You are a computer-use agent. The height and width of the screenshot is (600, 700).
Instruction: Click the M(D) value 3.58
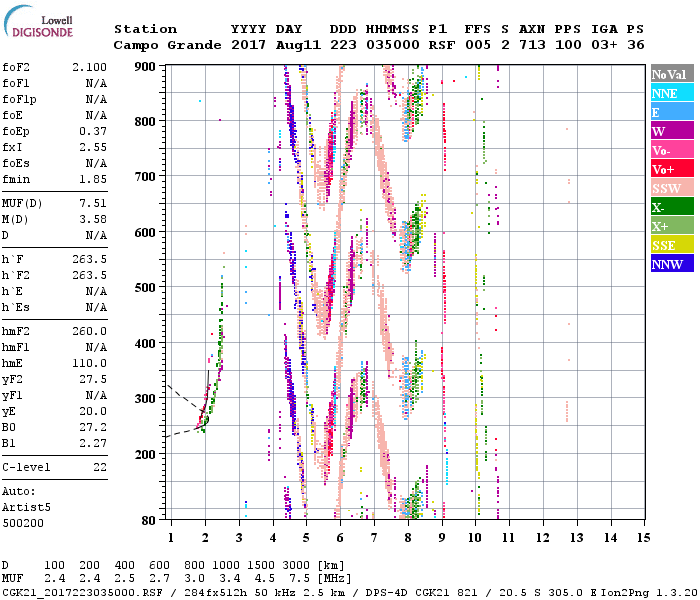[x=93, y=219]
